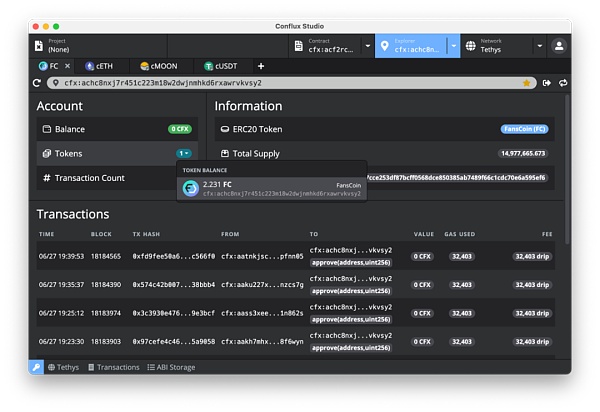Click the Total Supply value 14,977,665.673
Screen dimensions: 600x412
(x=523, y=153)
